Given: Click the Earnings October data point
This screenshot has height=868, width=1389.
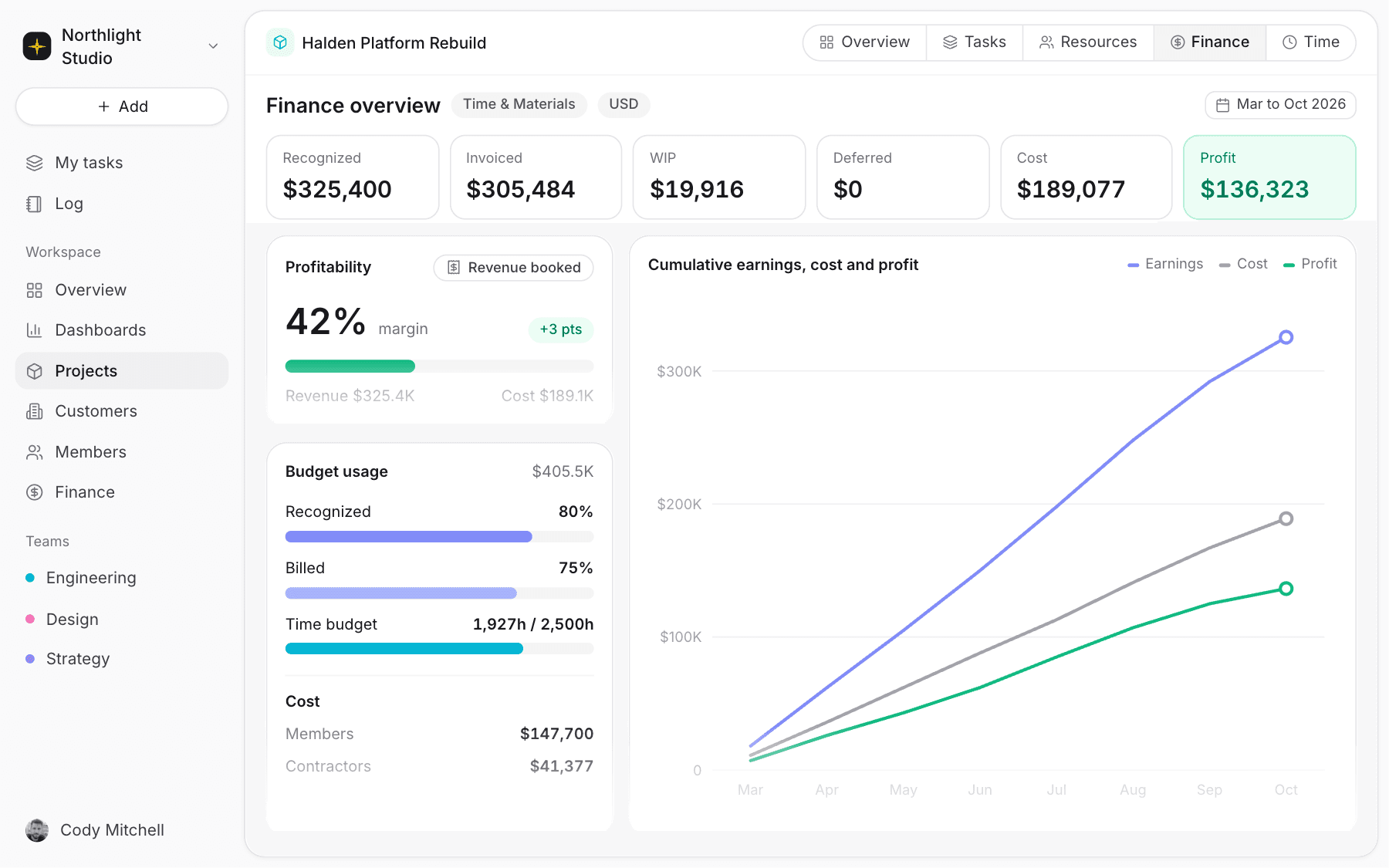Looking at the screenshot, I should (1286, 337).
